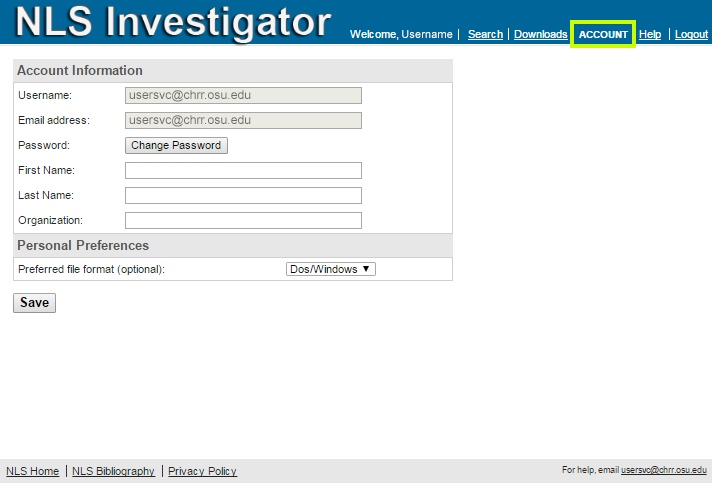Open the Search page link
The width and height of the screenshot is (712, 484).
(x=485, y=35)
